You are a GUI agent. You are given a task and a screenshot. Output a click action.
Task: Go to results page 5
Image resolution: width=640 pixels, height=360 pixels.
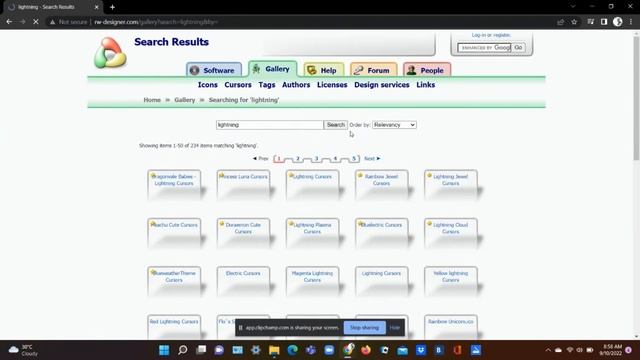tap(354, 158)
